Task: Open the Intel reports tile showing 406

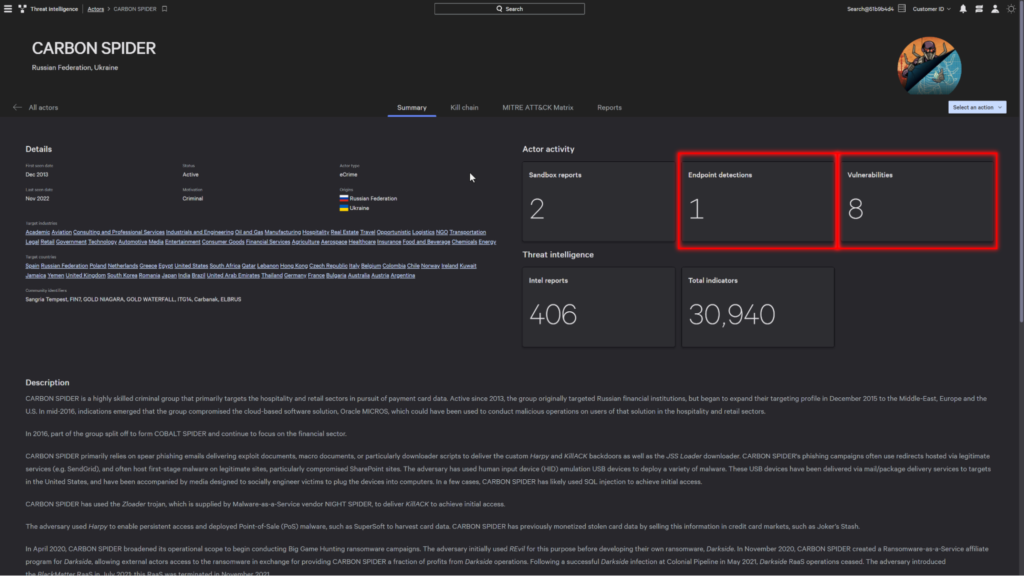Action: pos(598,307)
